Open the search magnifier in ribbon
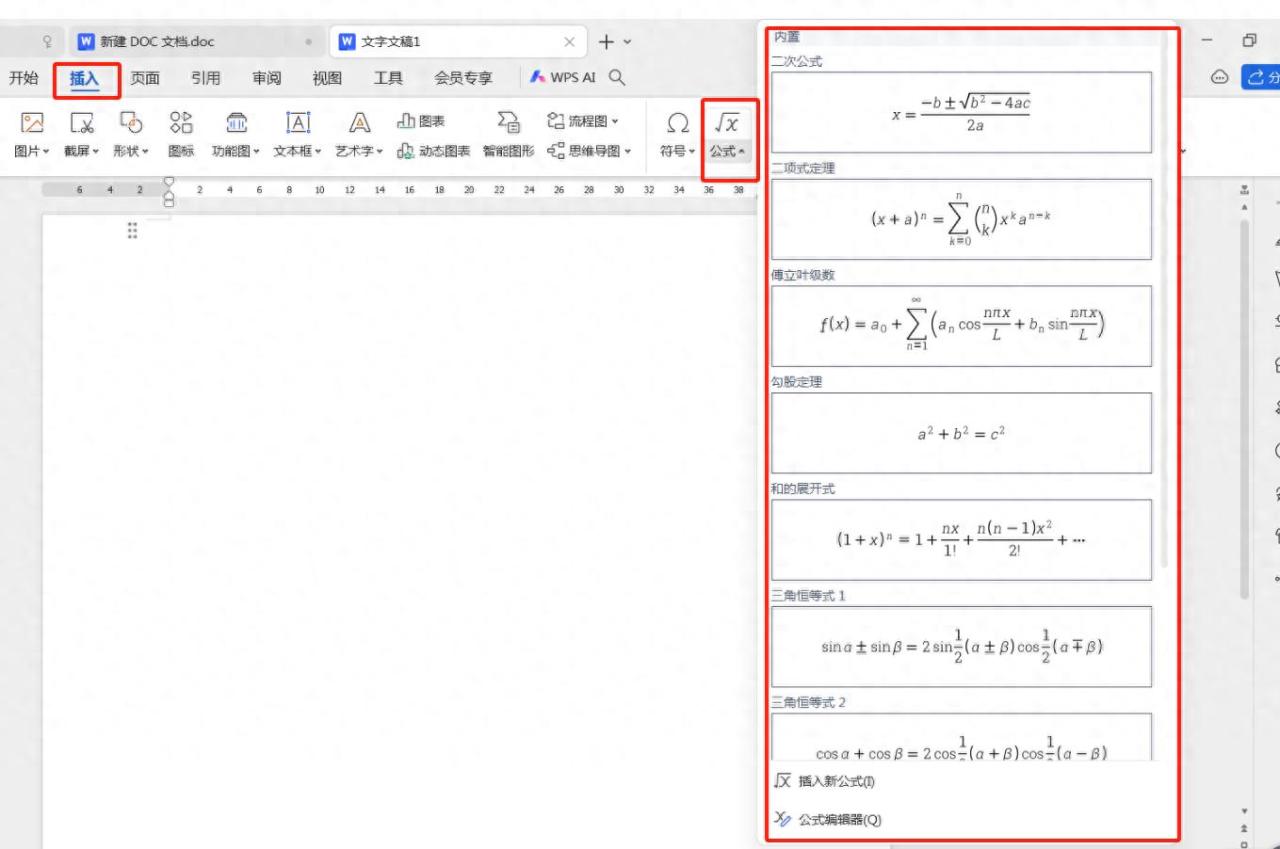 click(617, 78)
